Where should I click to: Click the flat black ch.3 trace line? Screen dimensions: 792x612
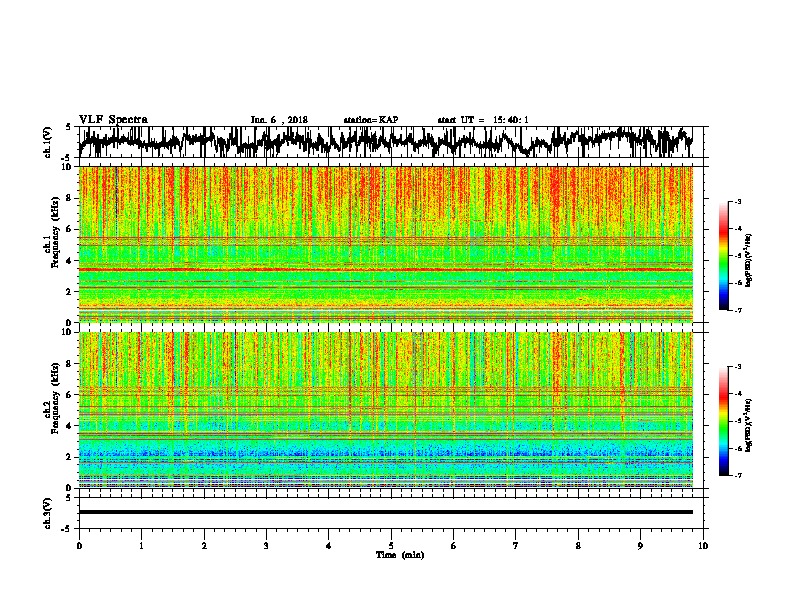(386, 512)
